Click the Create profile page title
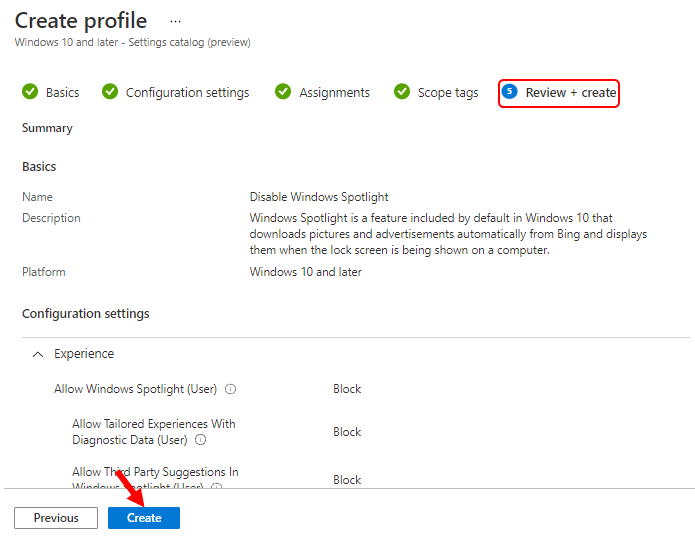695x539 pixels. point(81,21)
